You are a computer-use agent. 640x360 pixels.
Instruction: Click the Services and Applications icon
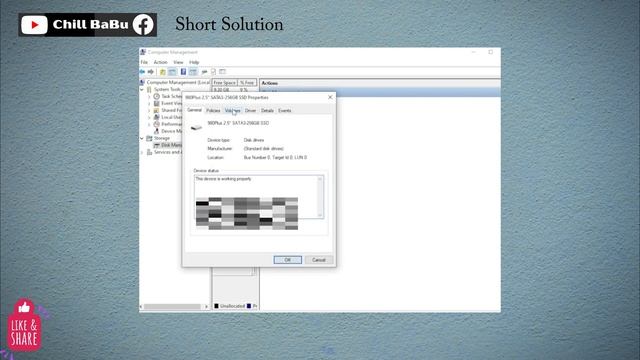click(149, 152)
